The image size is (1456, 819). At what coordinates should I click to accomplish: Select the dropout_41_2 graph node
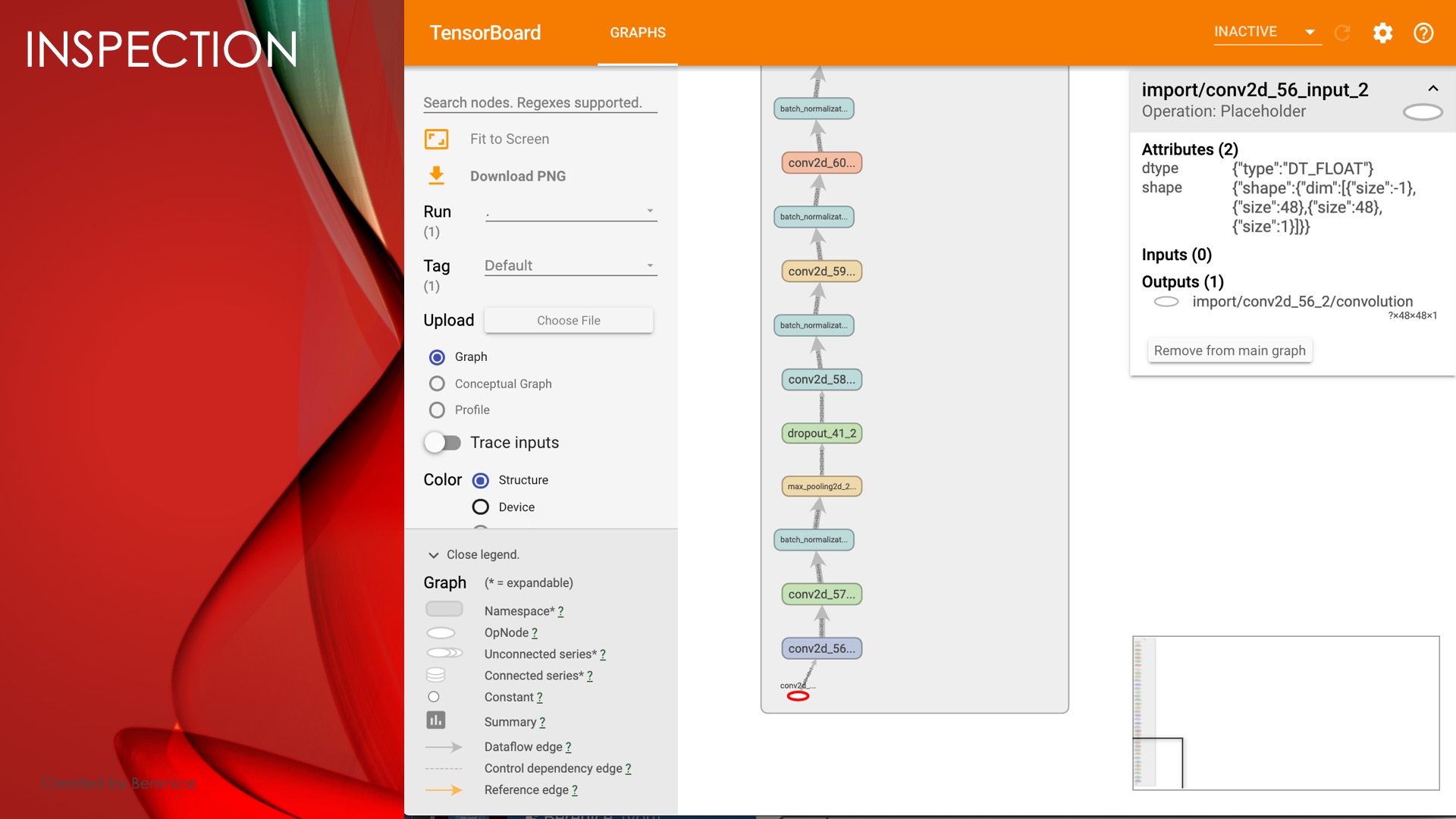pos(821,433)
